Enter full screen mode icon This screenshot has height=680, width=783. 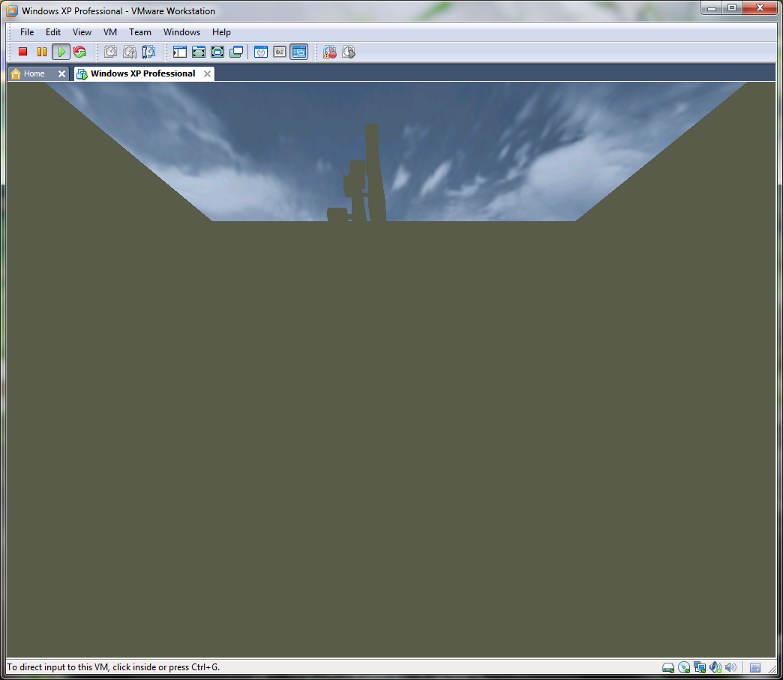click(x=217, y=52)
